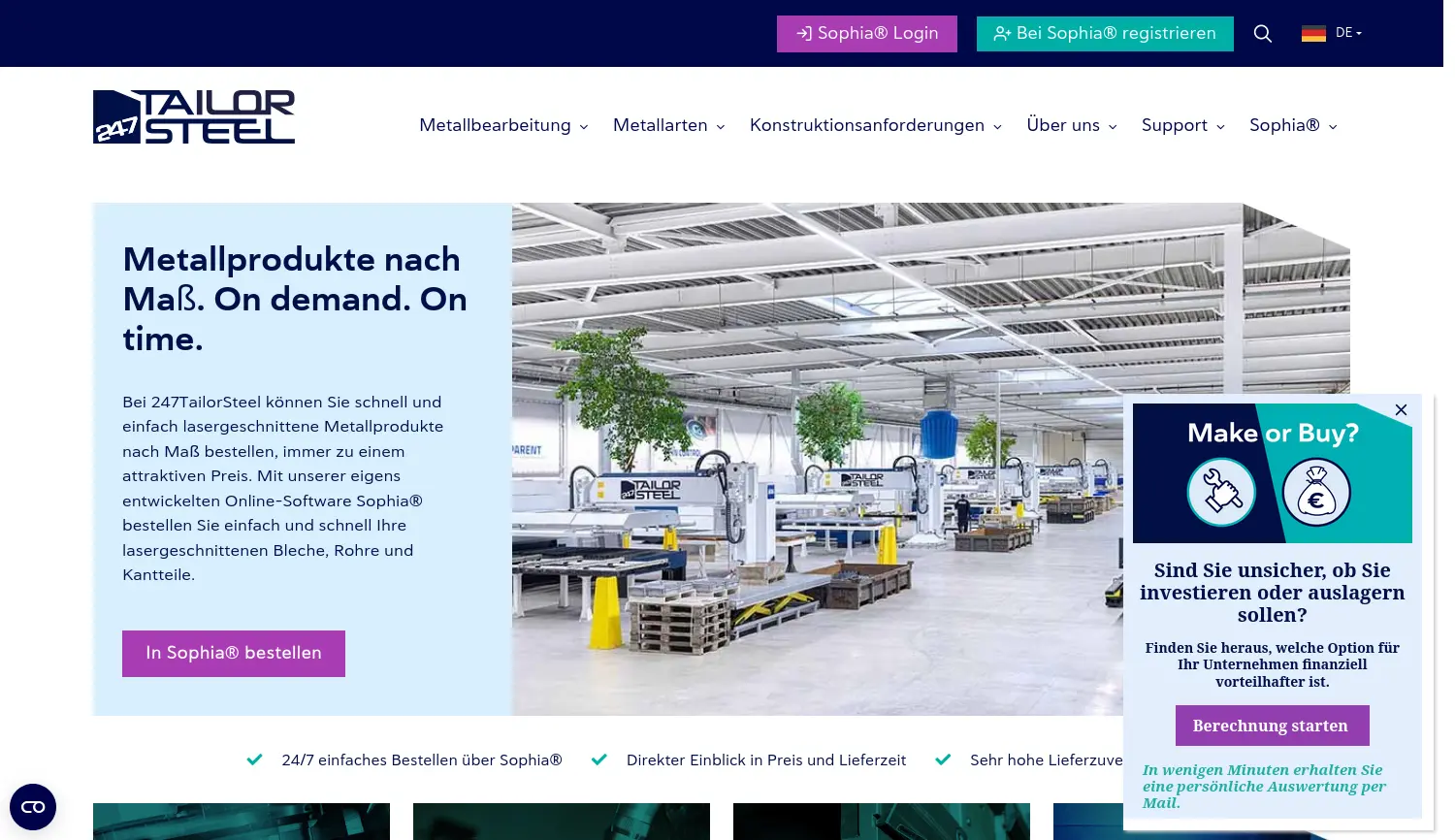Select the euro money-bag icon in popup
The width and height of the screenshot is (1455, 840).
1316,492
